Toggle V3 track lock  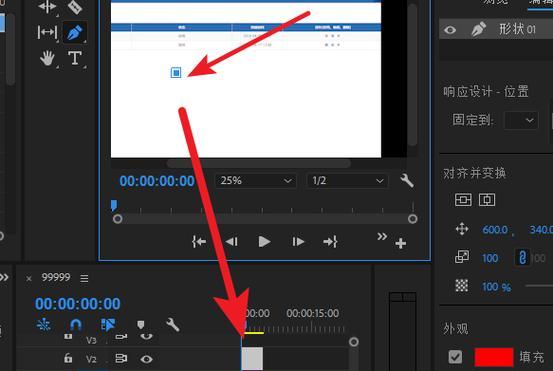coord(68,337)
